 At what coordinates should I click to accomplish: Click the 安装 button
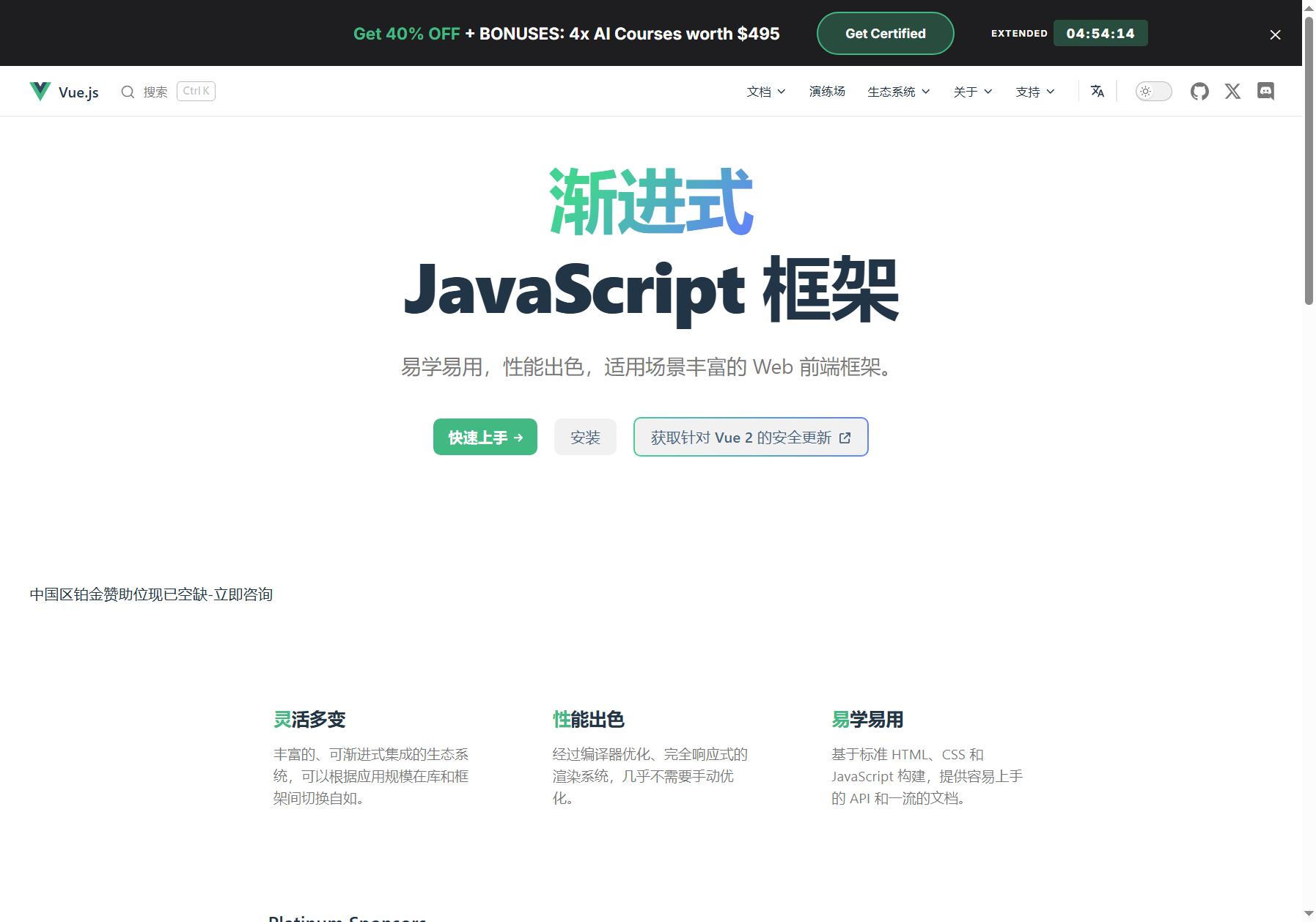point(585,437)
